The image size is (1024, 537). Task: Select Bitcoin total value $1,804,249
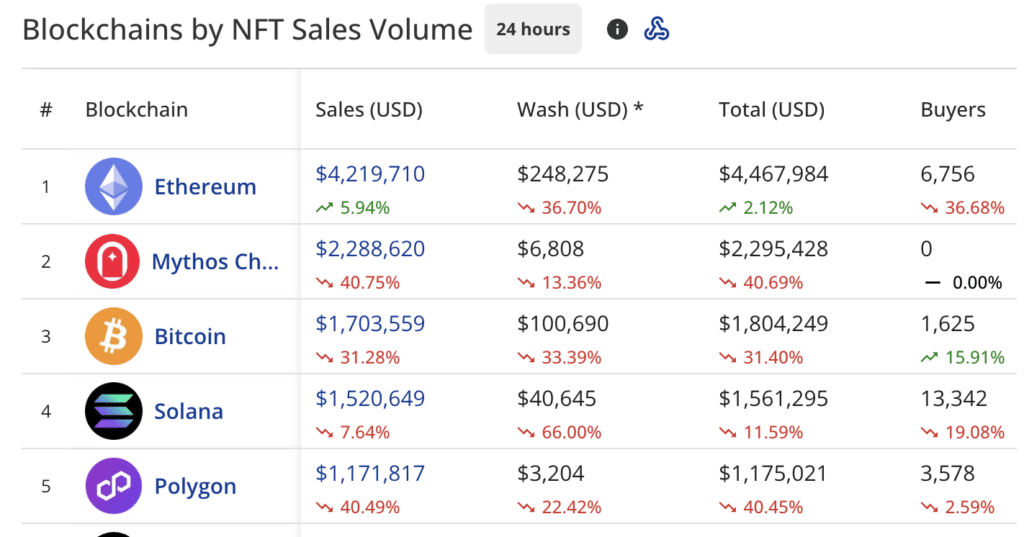point(773,323)
